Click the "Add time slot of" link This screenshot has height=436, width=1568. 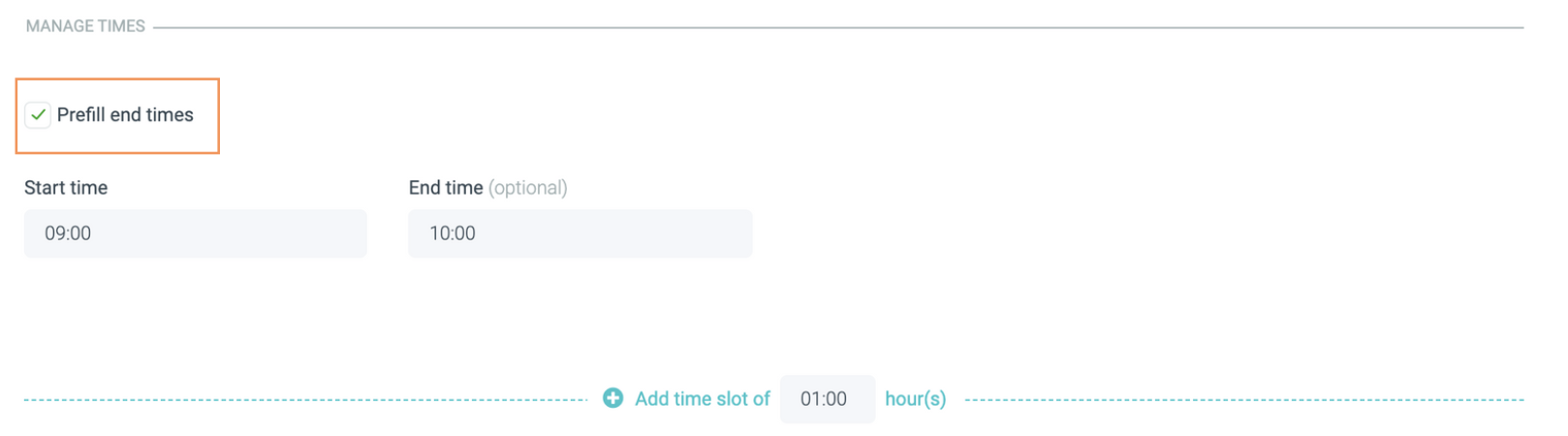[x=702, y=398]
